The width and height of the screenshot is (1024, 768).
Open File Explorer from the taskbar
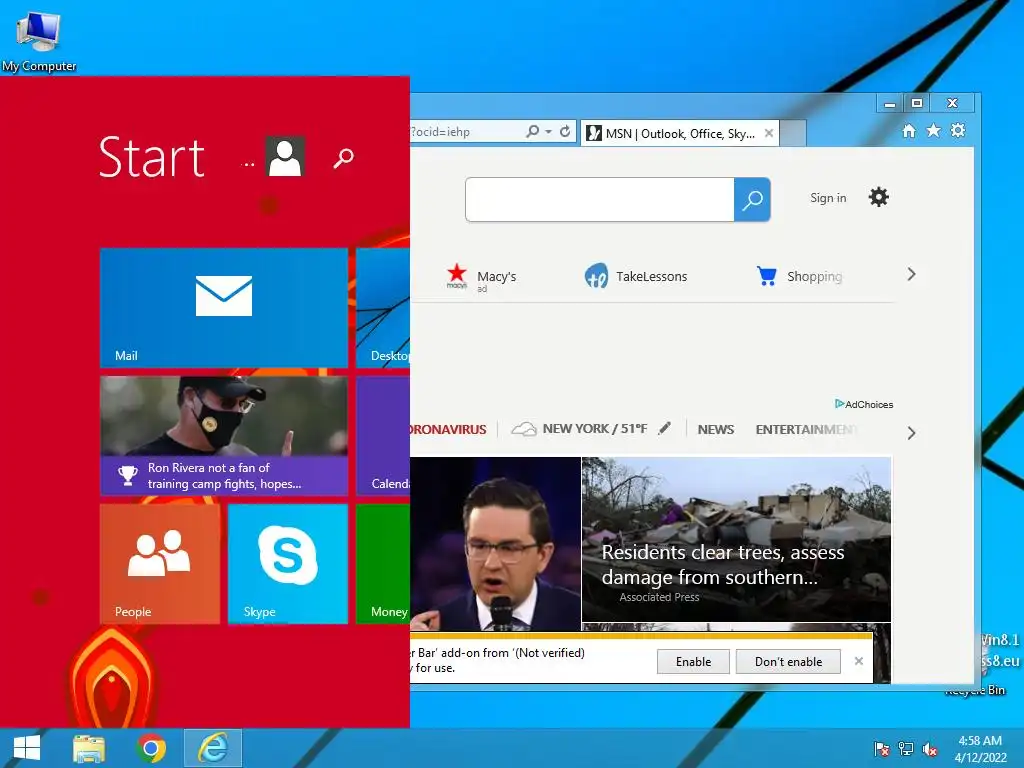click(89, 748)
